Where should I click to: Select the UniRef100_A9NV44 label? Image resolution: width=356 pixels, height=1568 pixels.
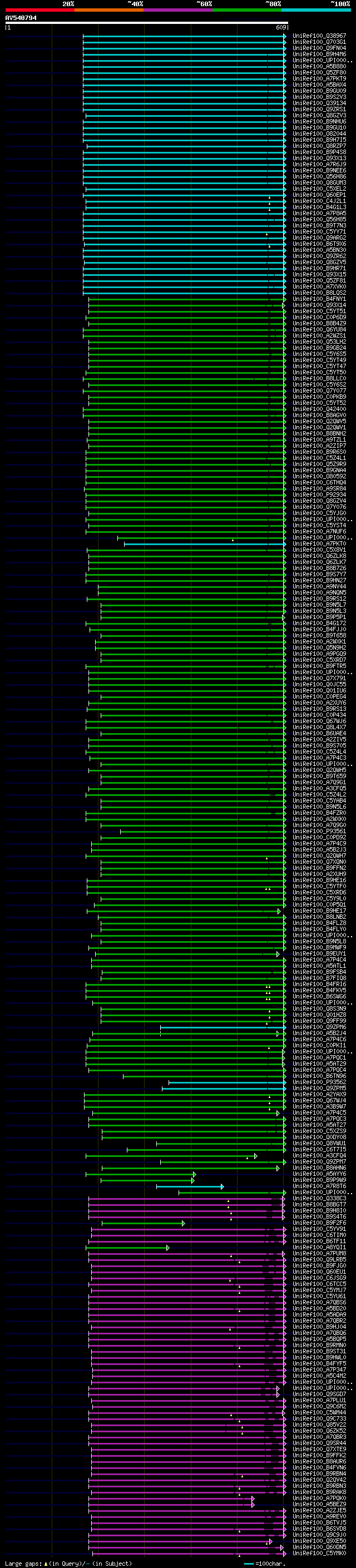[319, 586]
